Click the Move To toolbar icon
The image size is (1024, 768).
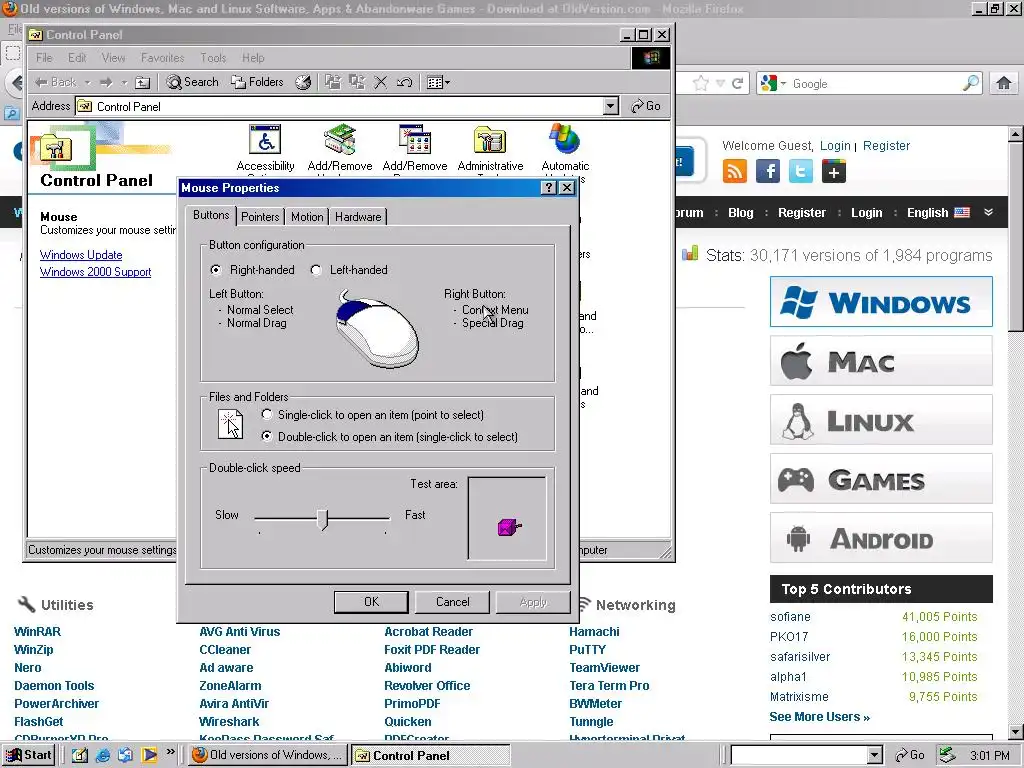pos(333,82)
